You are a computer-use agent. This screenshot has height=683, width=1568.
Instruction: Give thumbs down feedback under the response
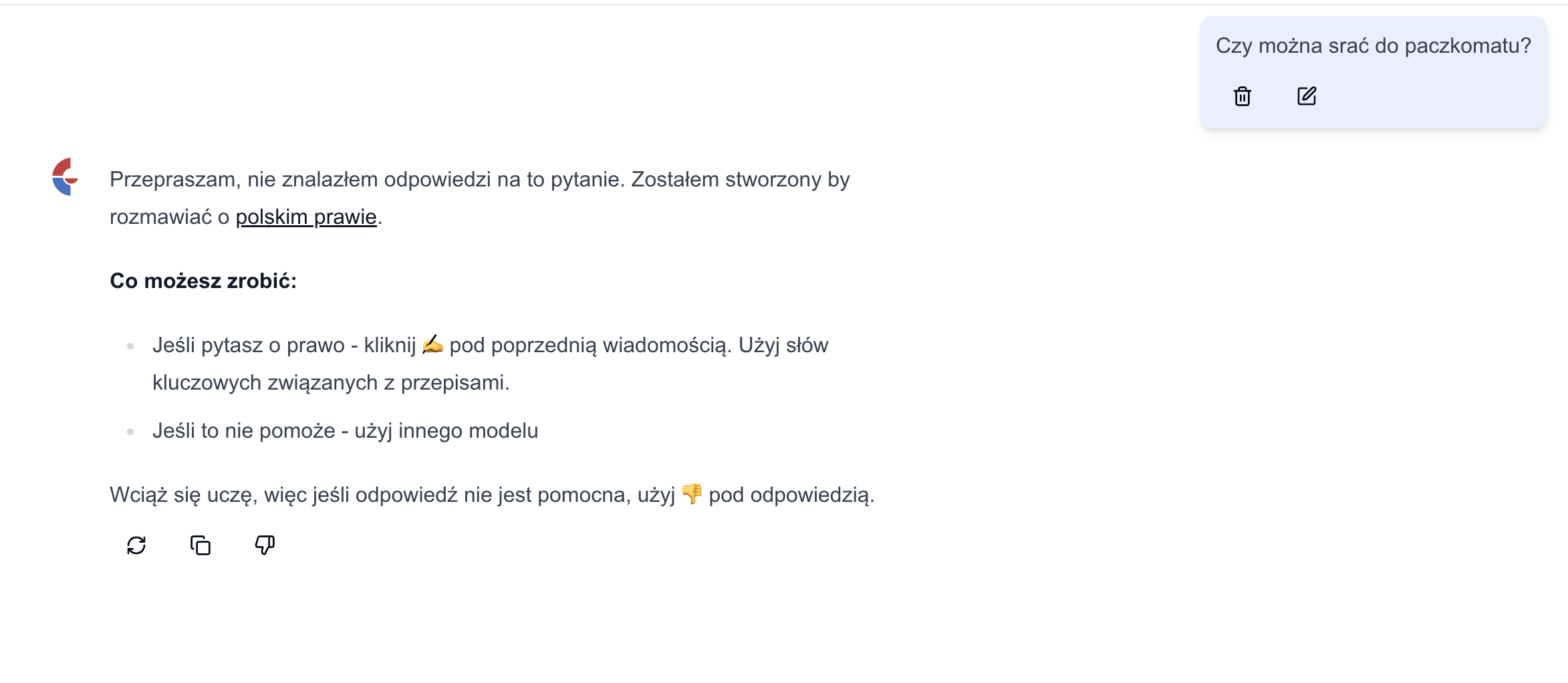pyautogui.click(x=265, y=545)
